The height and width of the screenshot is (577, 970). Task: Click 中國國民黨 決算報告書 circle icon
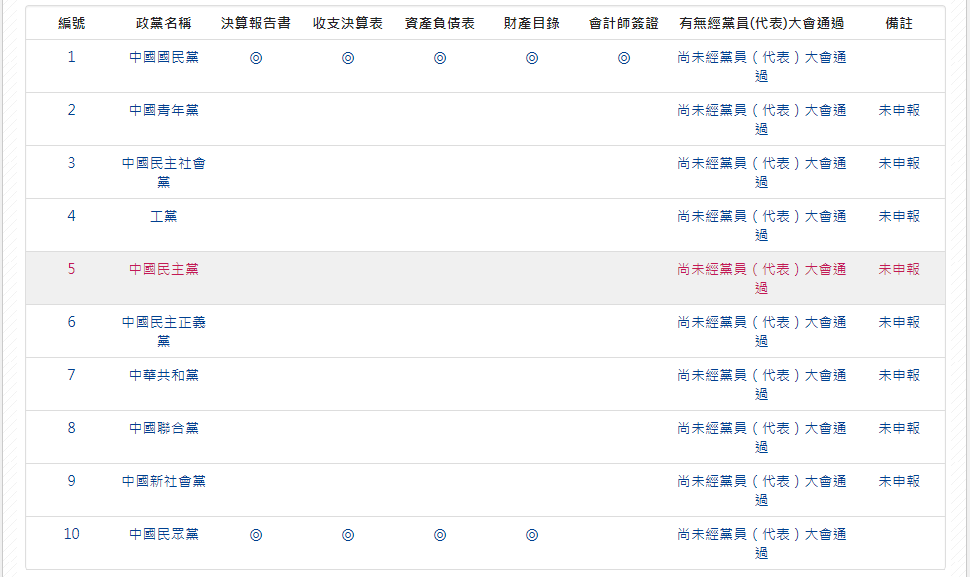tap(256, 58)
